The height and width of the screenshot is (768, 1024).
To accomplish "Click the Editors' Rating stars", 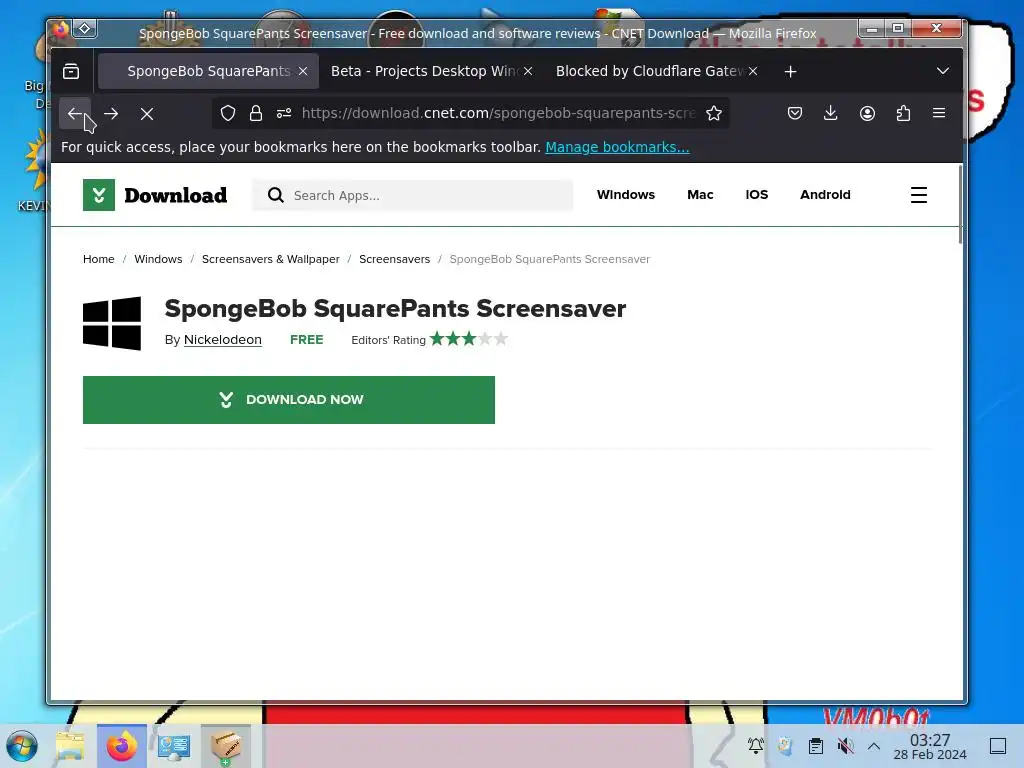I will (468, 339).
